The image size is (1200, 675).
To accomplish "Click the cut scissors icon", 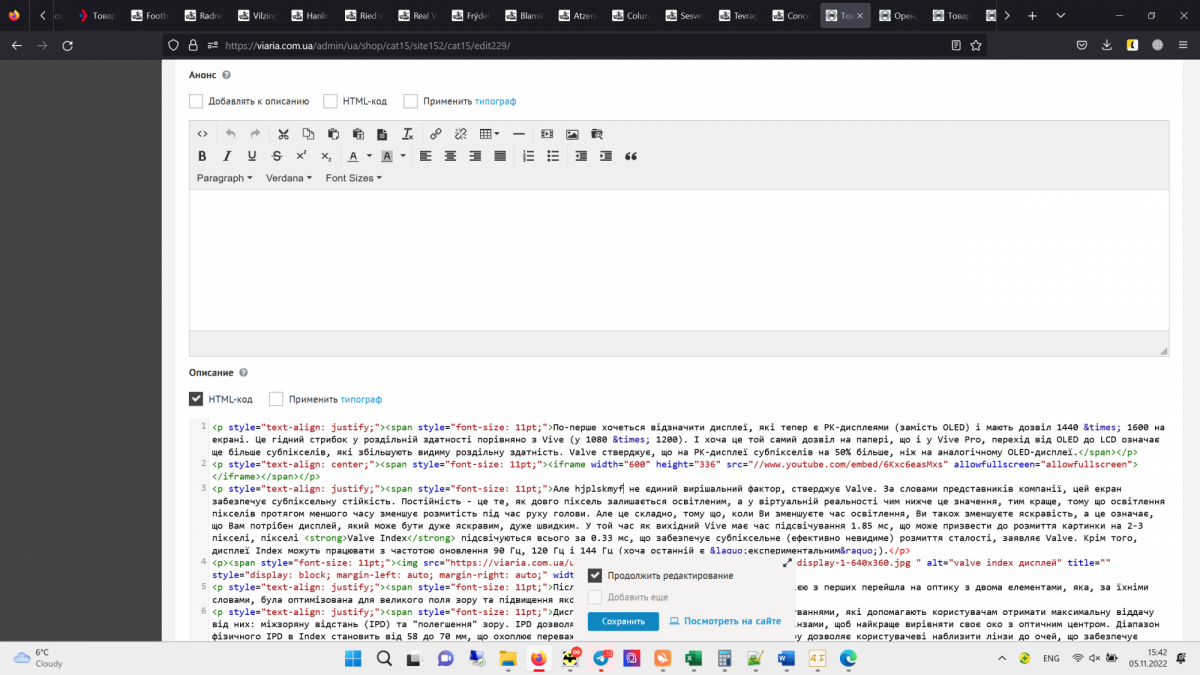I will 283,134.
